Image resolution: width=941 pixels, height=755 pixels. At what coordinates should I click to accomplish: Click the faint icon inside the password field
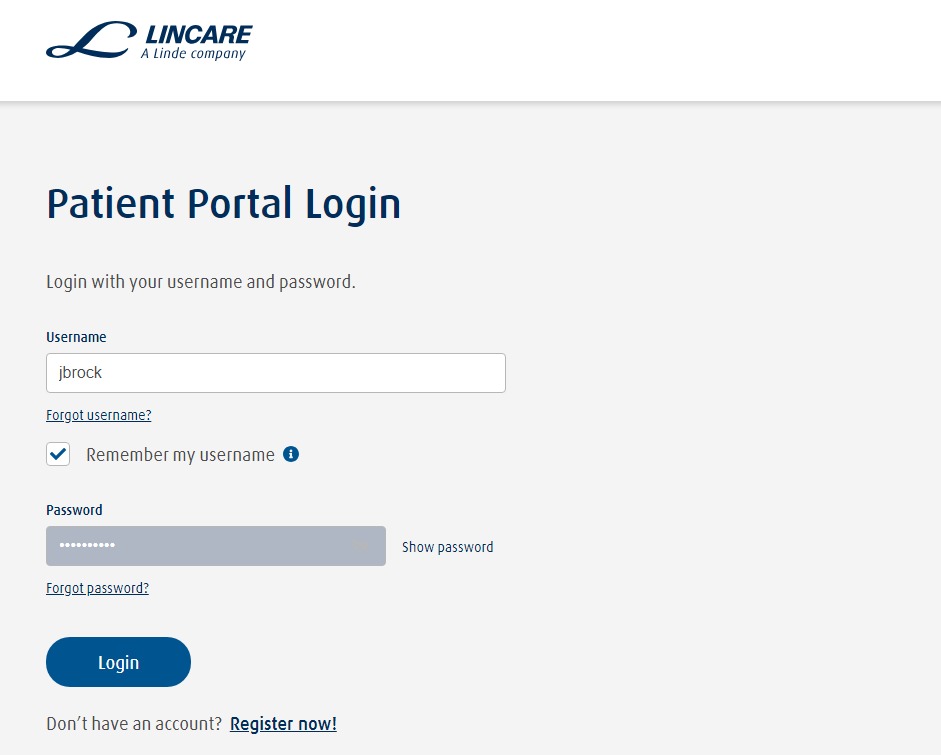click(360, 546)
